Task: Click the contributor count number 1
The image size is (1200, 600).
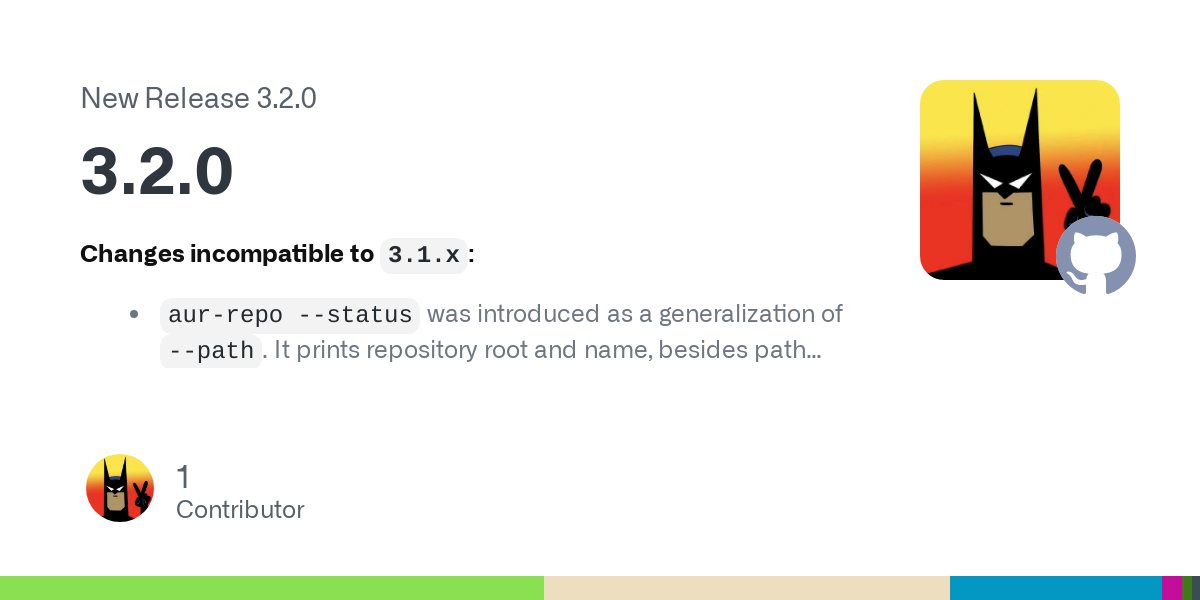Action: coord(183,477)
